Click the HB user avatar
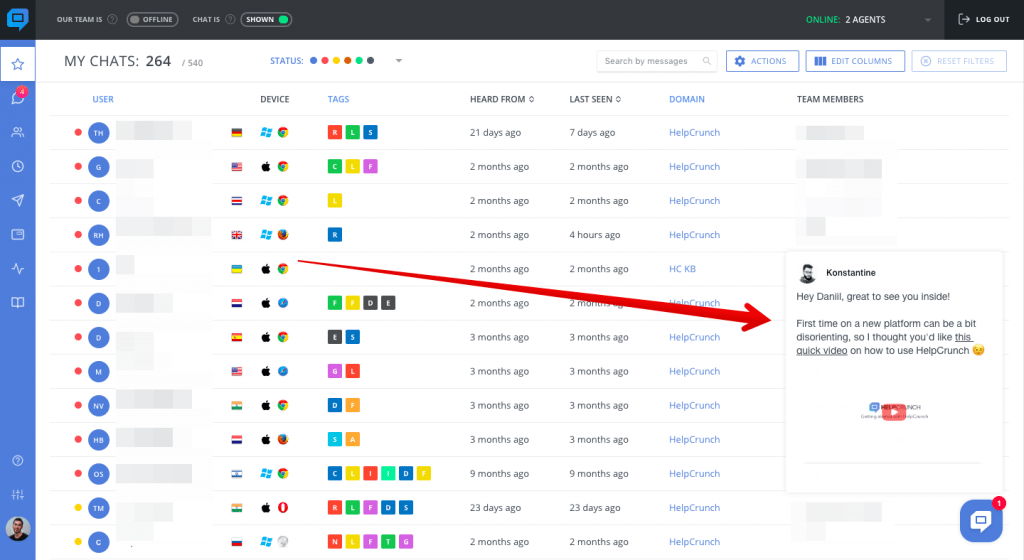The image size is (1024, 560). (99, 439)
